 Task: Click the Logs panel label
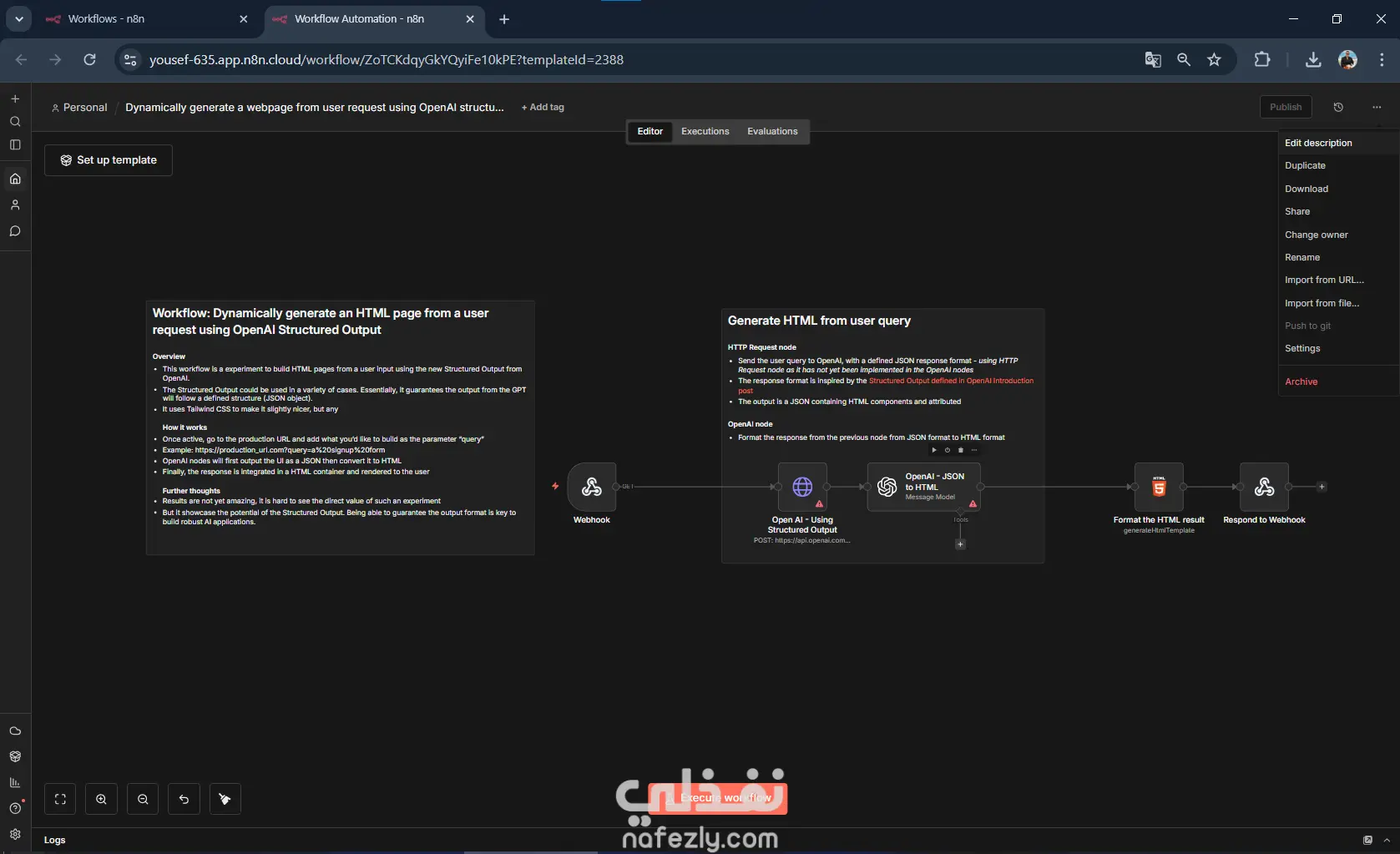coord(54,840)
